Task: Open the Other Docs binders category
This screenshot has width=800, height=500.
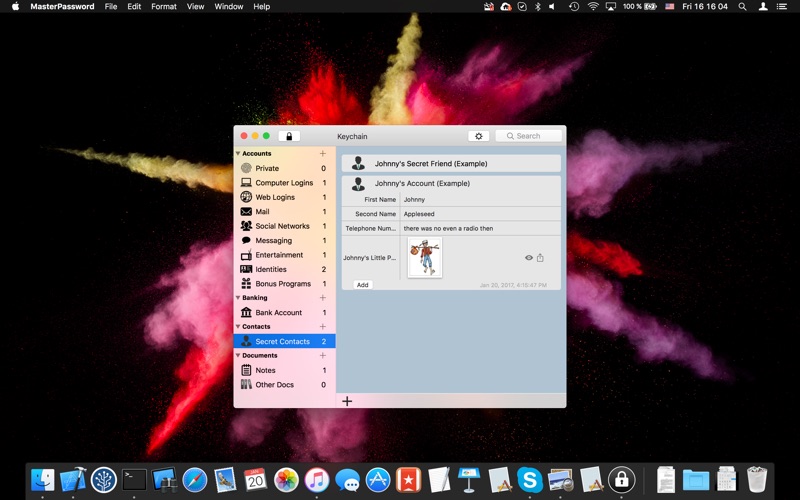Action: click(x=284, y=385)
